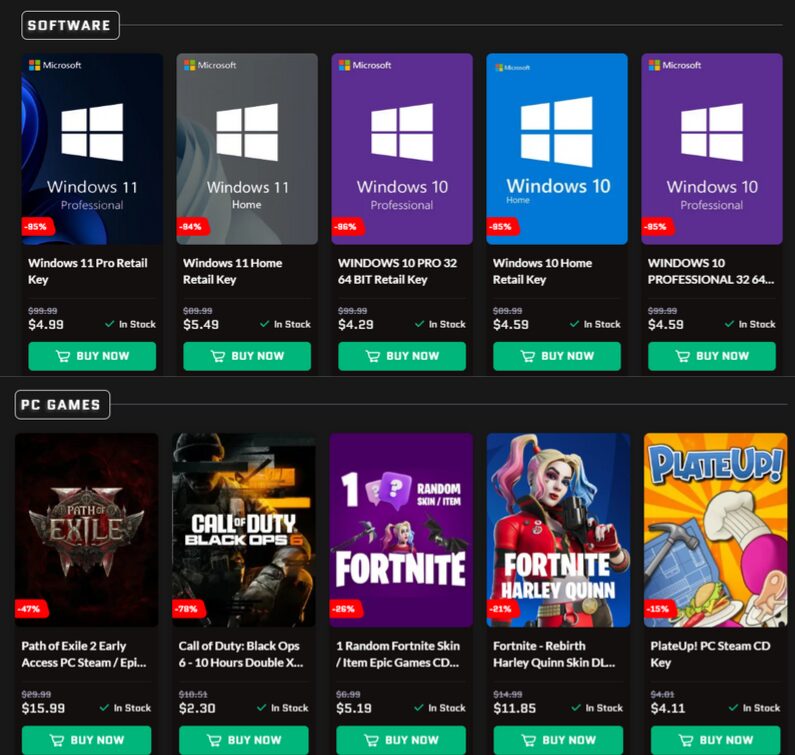Screen dimensions: 795x755
Task: Open the Windows 11 Home Retail Key title link
Action: pyautogui.click(x=232, y=271)
